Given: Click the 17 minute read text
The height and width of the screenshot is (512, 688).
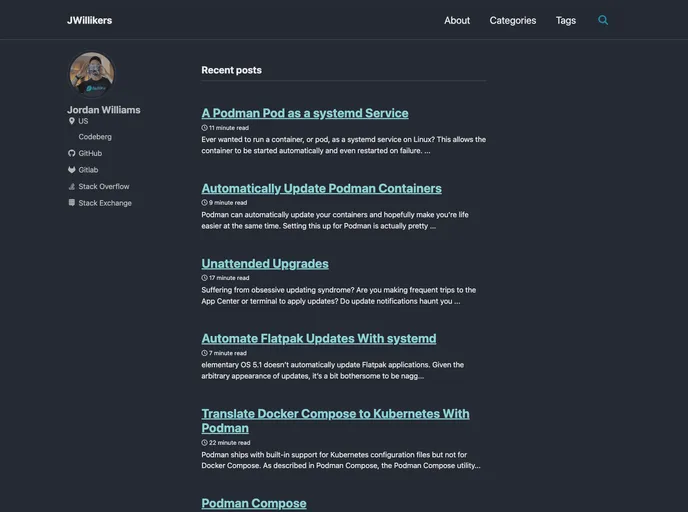Looking at the screenshot, I should point(229,278).
